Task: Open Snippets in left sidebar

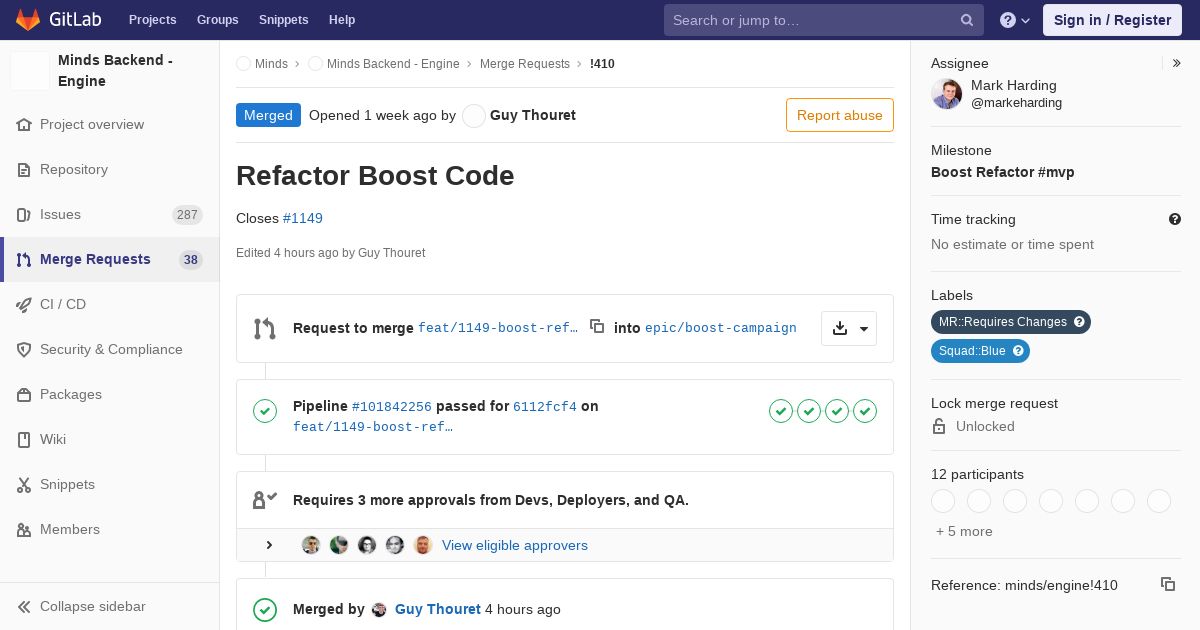Action: click(110, 484)
